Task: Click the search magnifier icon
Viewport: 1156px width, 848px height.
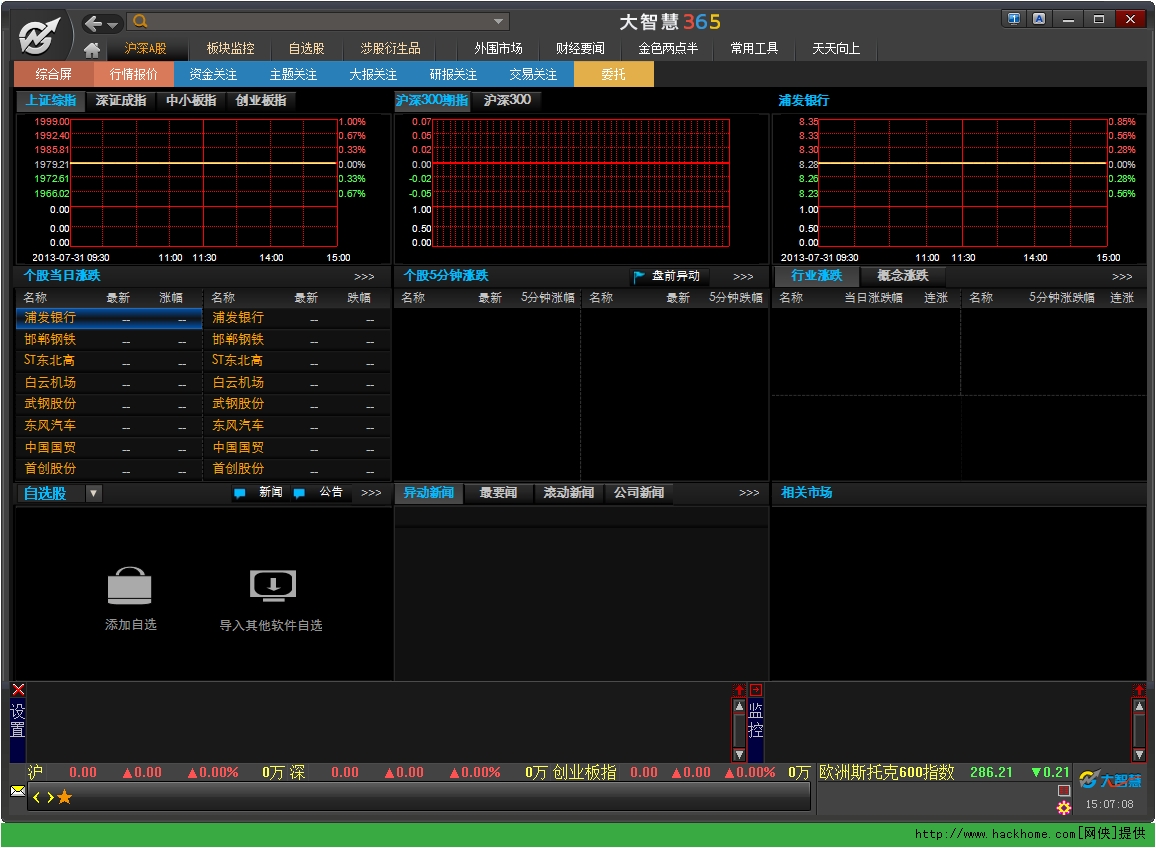Action: click(x=139, y=21)
